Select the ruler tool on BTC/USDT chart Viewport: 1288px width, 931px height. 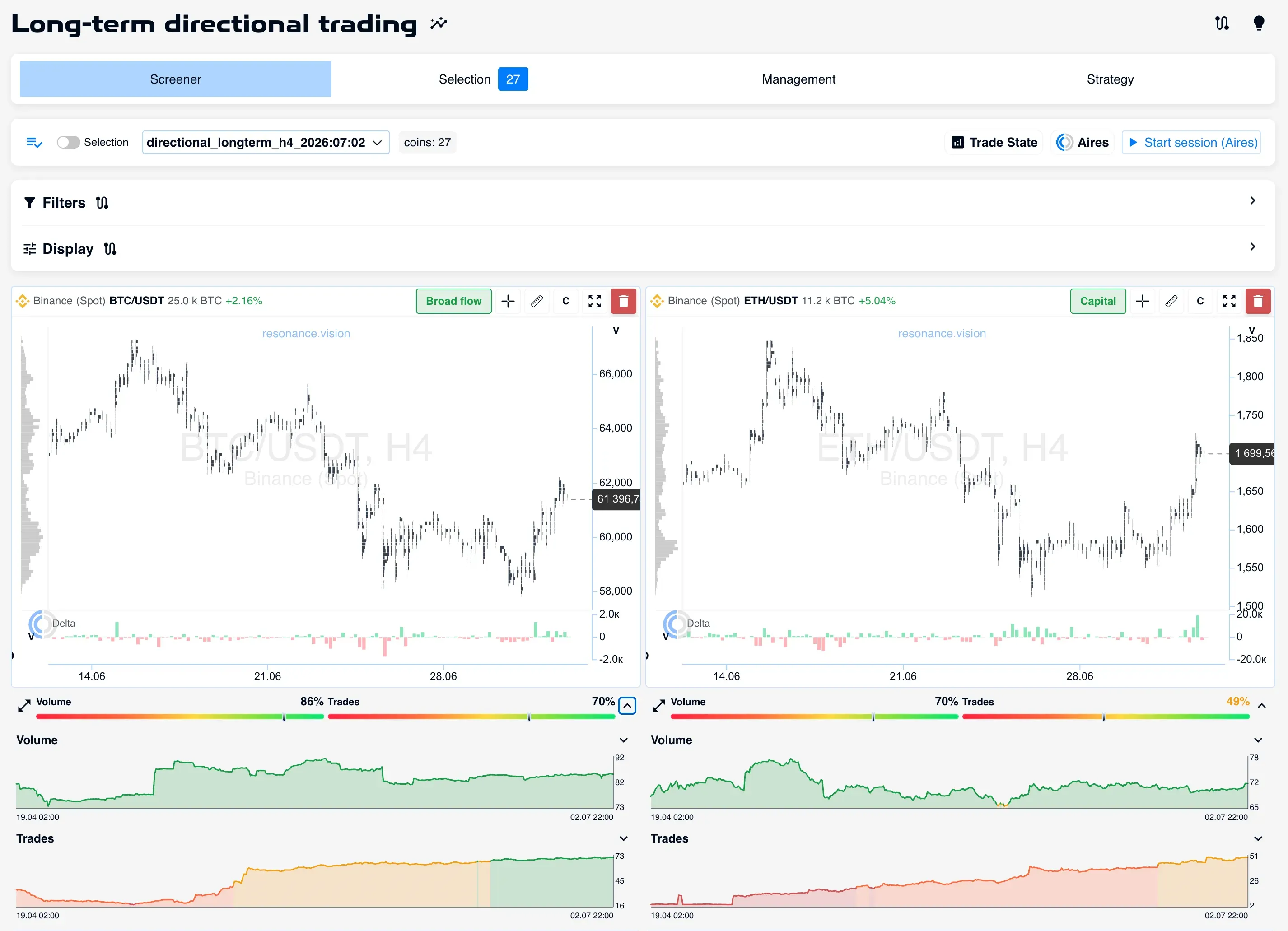537,301
